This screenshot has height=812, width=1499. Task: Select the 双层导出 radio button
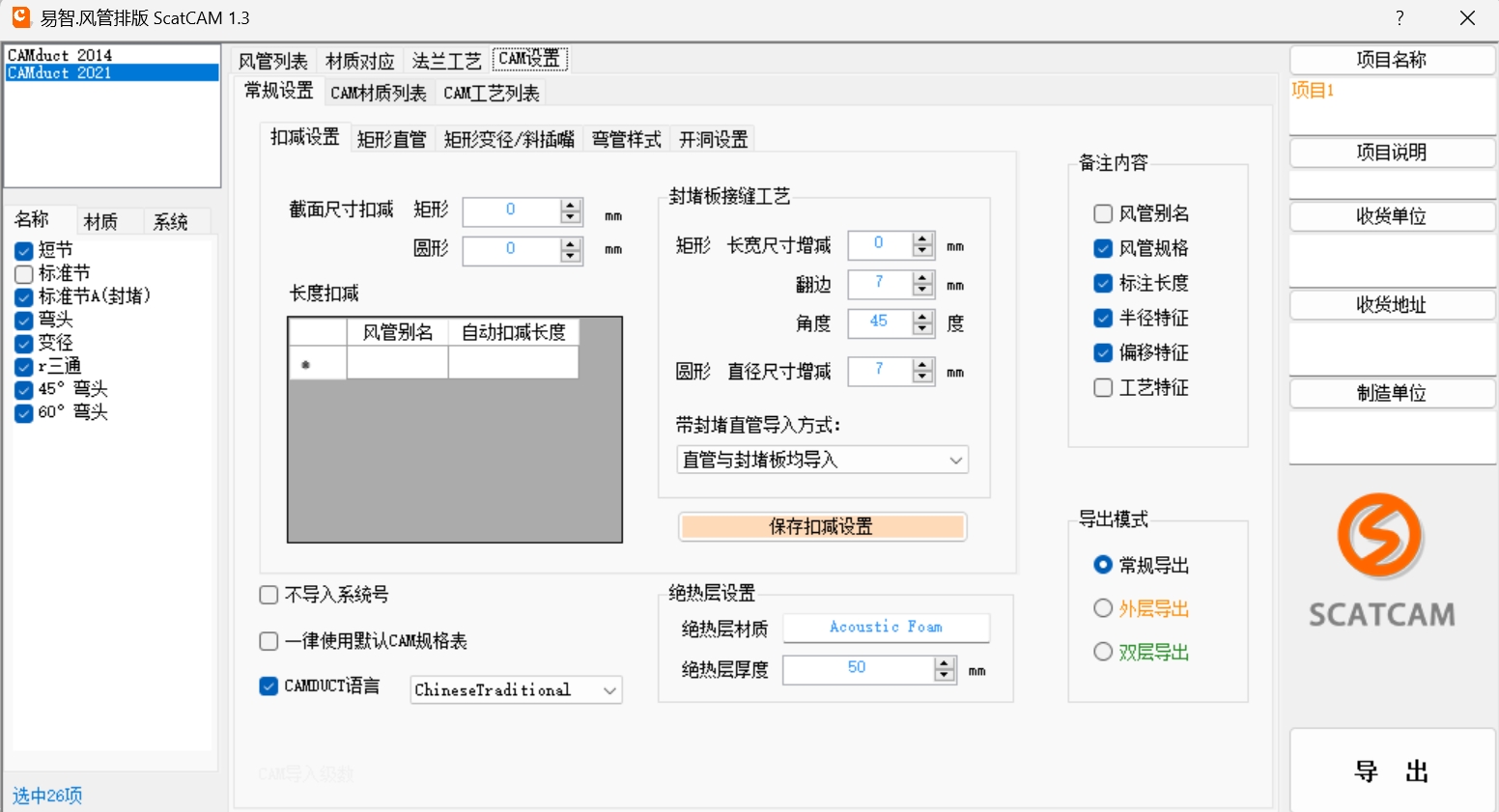(x=1103, y=652)
